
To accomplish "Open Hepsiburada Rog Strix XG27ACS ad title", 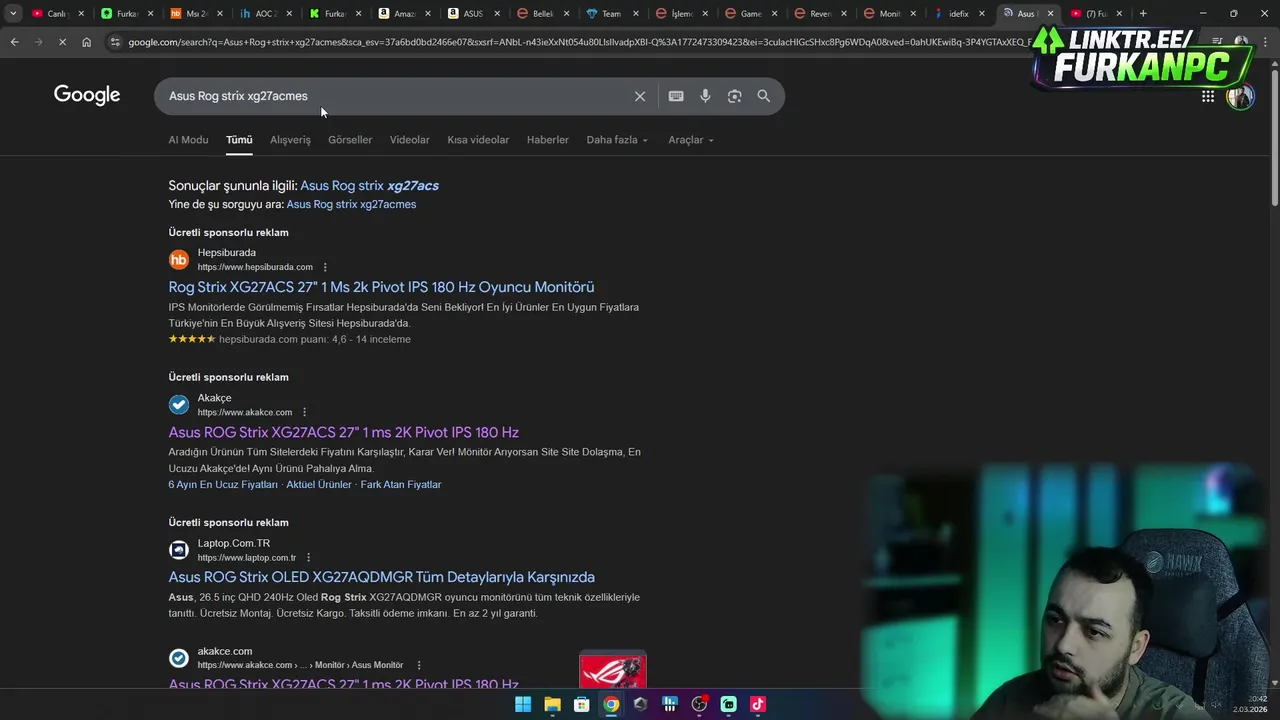I will tap(381, 287).
